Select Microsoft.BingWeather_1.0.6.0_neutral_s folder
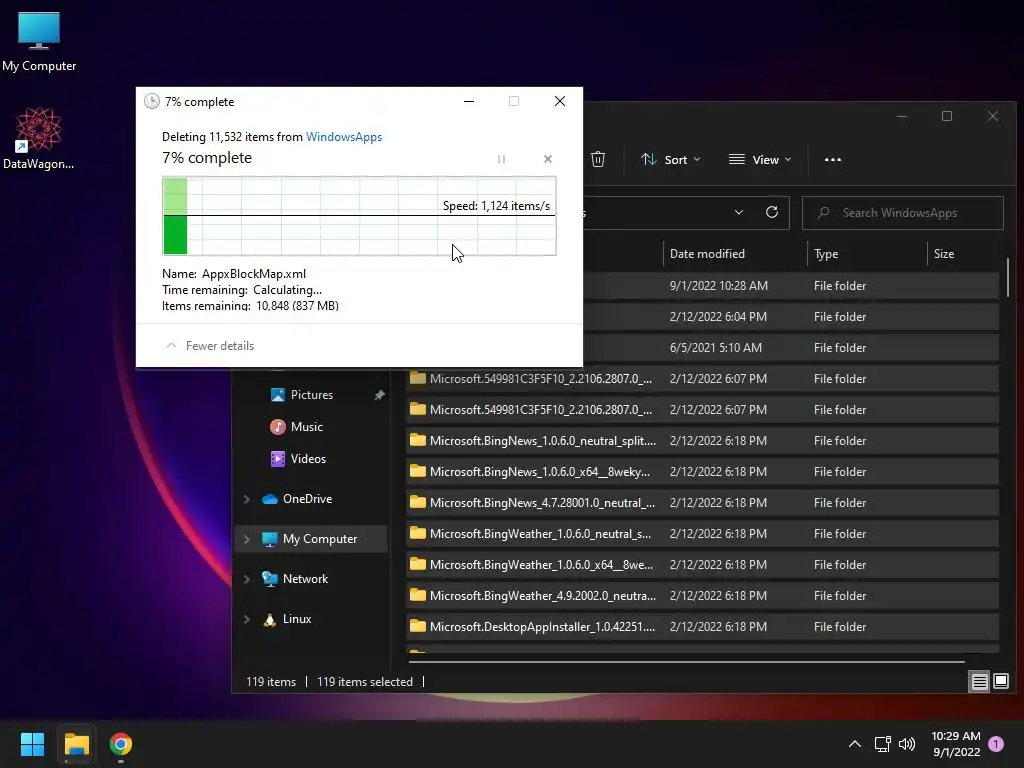This screenshot has width=1024, height=768. coord(702,534)
